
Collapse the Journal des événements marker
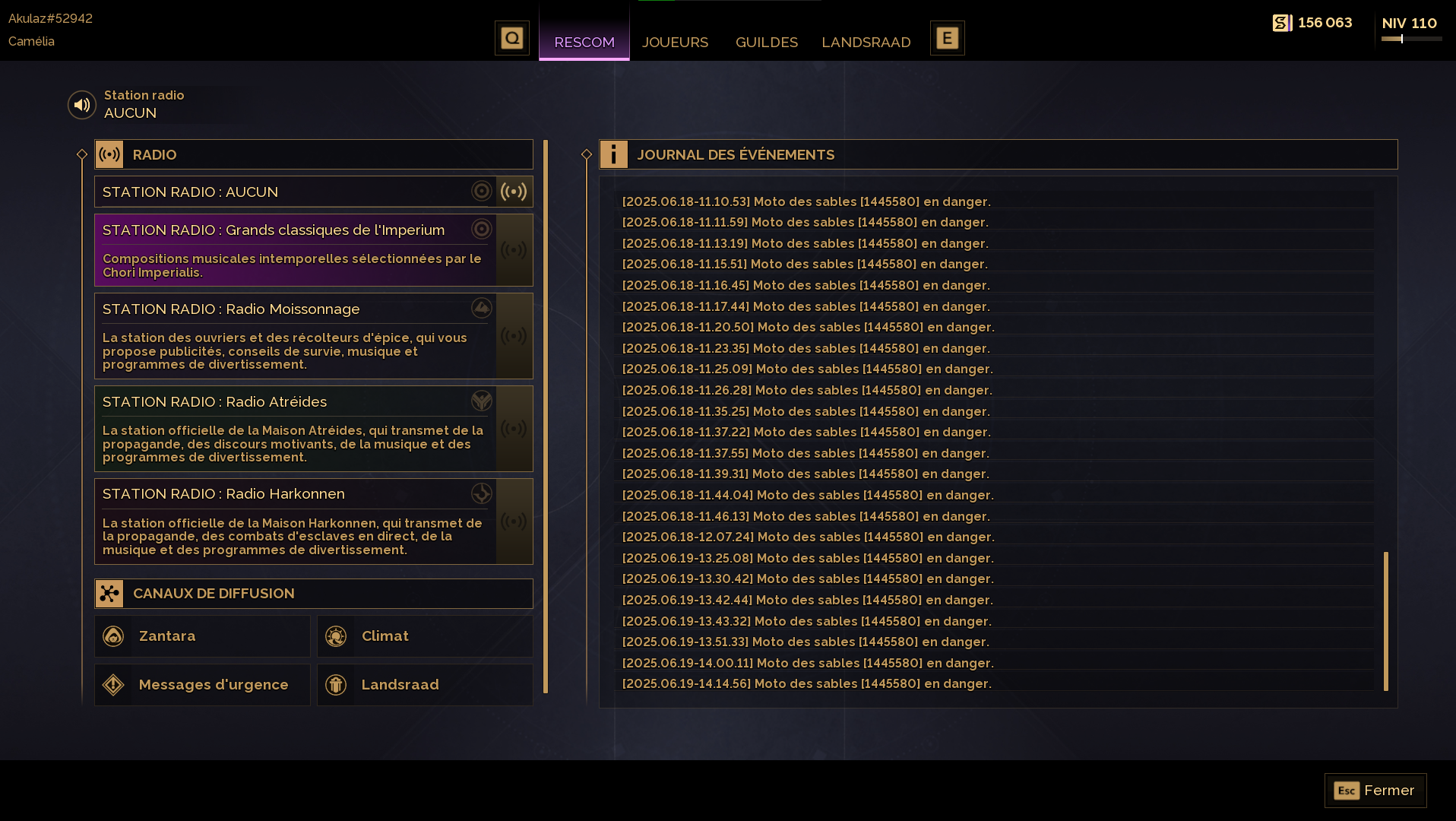click(587, 154)
